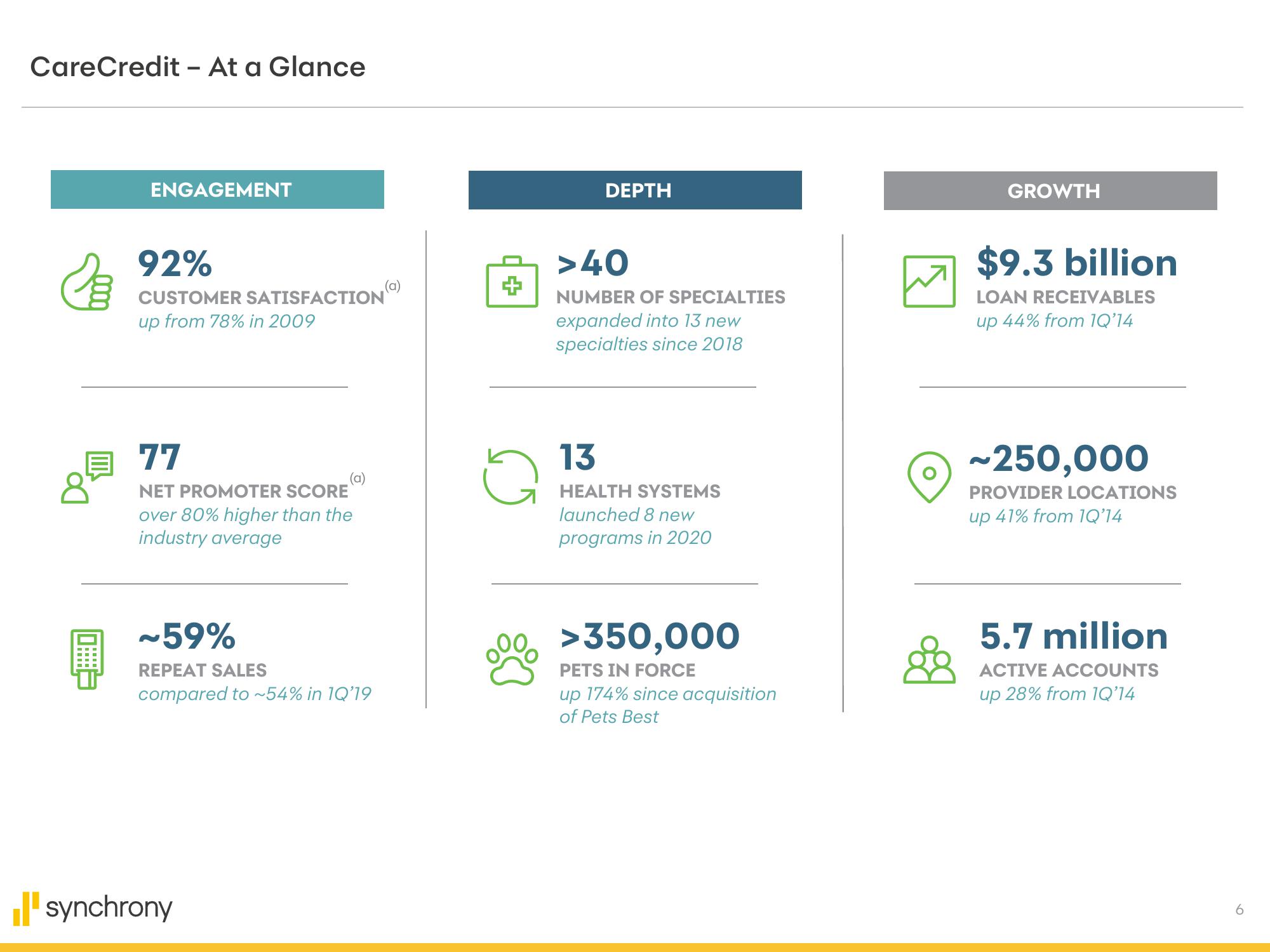Click 'launched 8 new programs in 2020'

click(x=635, y=526)
